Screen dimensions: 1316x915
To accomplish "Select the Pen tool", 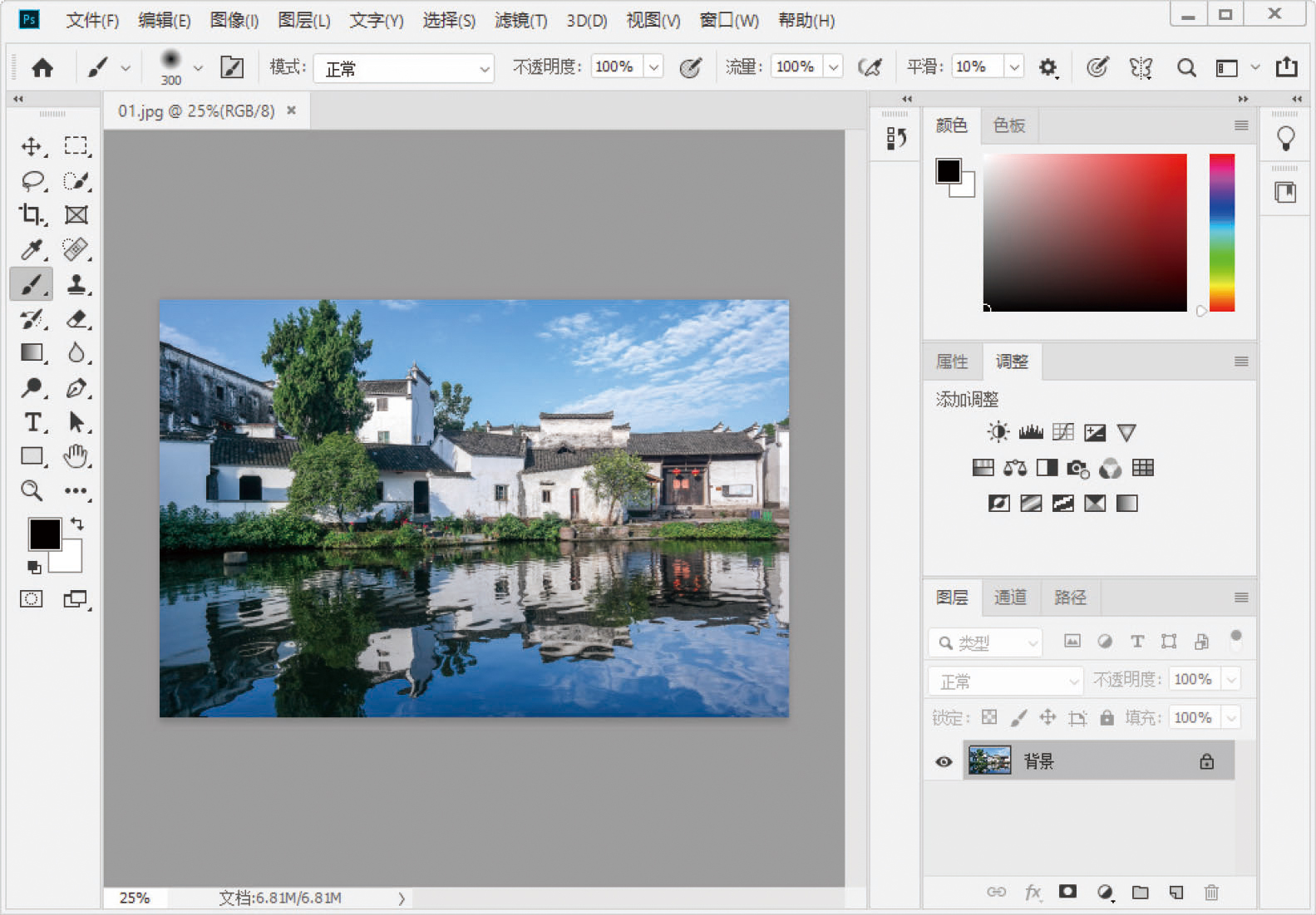I will coord(76,387).
